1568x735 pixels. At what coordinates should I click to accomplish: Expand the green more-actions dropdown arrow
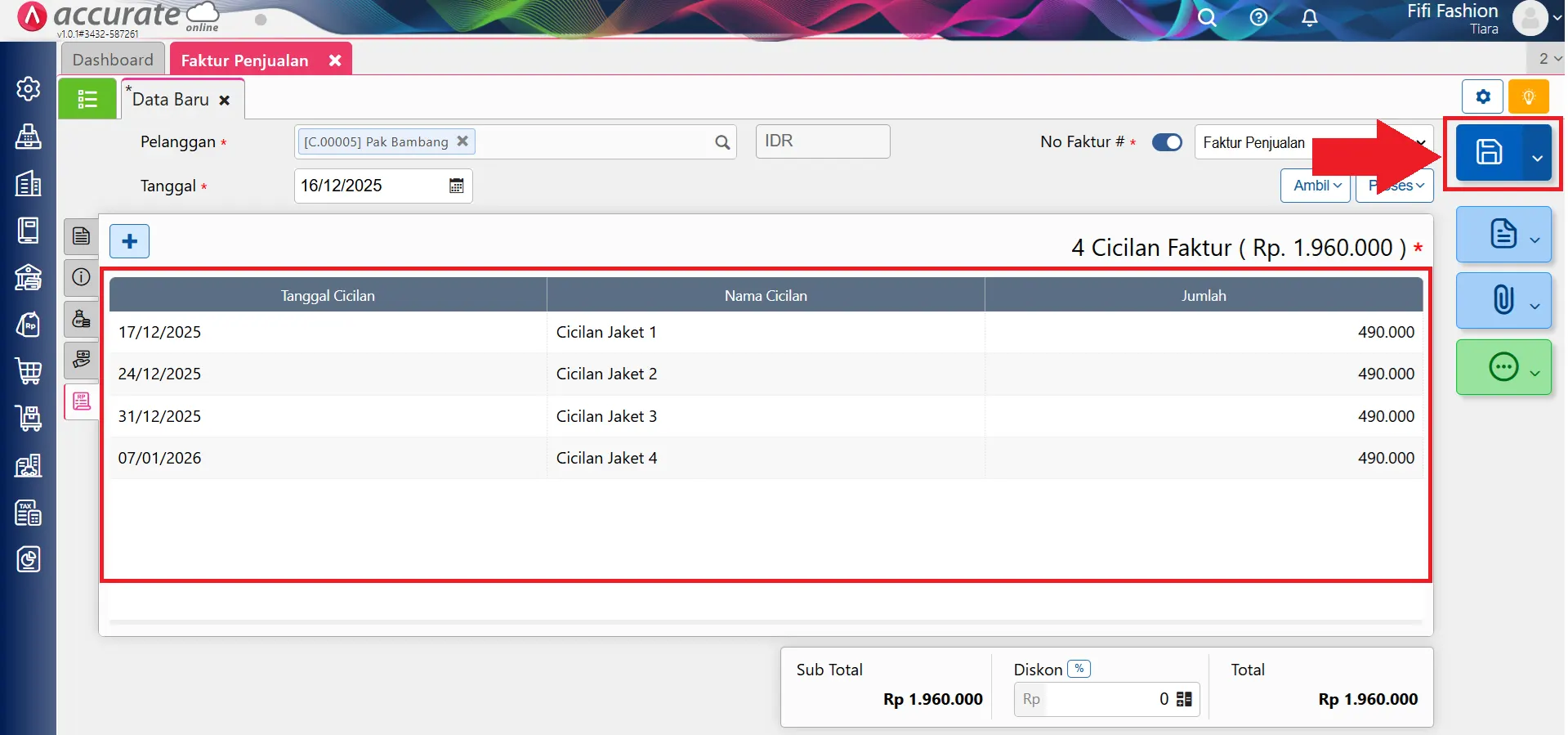[1535, 373]
